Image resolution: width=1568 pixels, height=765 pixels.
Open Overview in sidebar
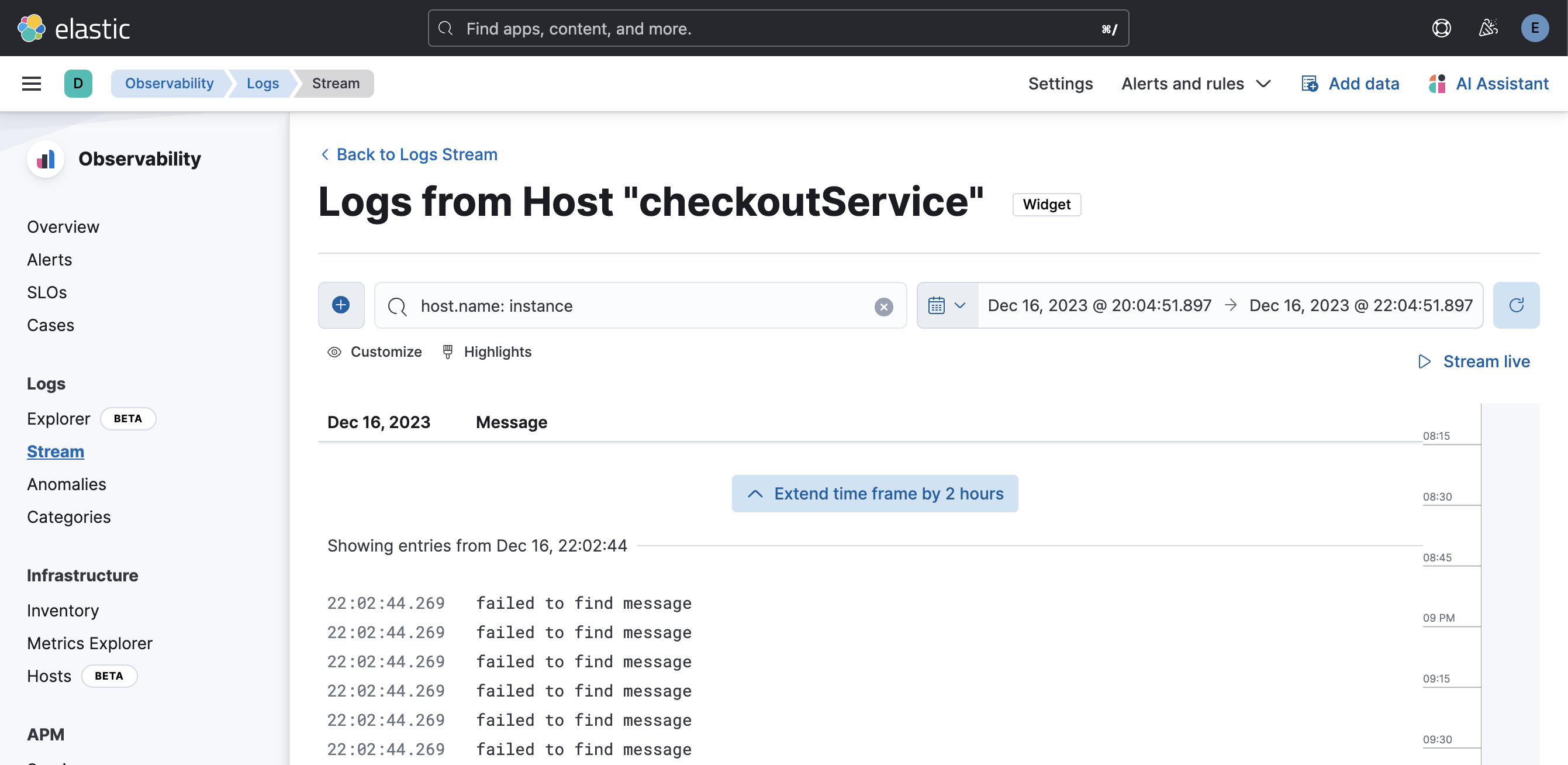pos(63,227)
